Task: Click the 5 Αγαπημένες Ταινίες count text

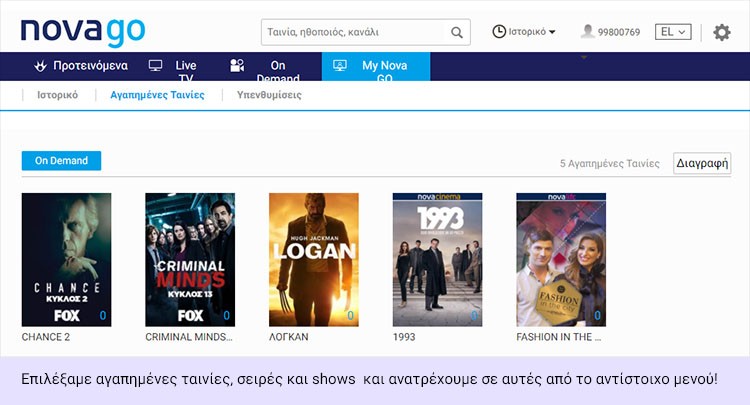Action: tap(610, 164)
